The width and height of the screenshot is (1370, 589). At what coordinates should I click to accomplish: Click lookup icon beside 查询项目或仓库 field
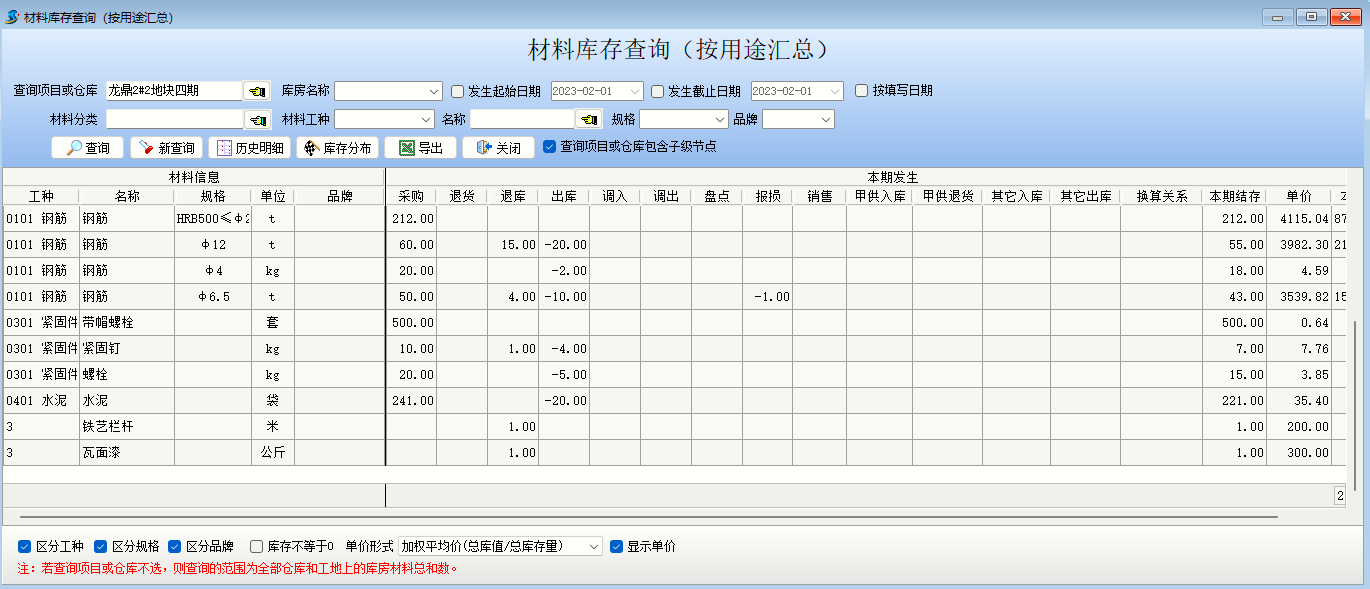pyautogui.click(x=257, y=91)
